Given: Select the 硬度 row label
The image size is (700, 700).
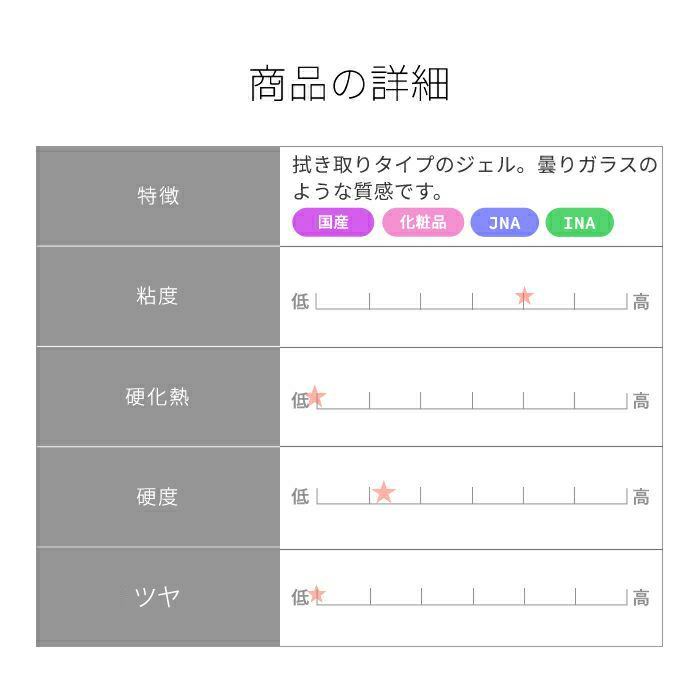Looking at the screenshot, I should [158, 497].
